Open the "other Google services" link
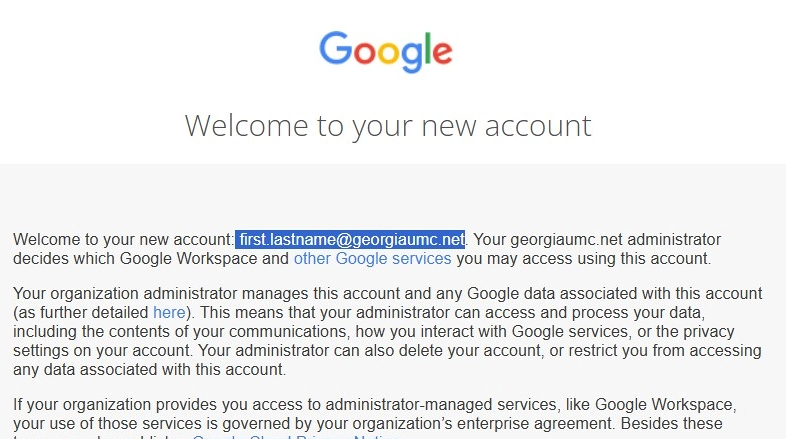 [x=372, y=259]
